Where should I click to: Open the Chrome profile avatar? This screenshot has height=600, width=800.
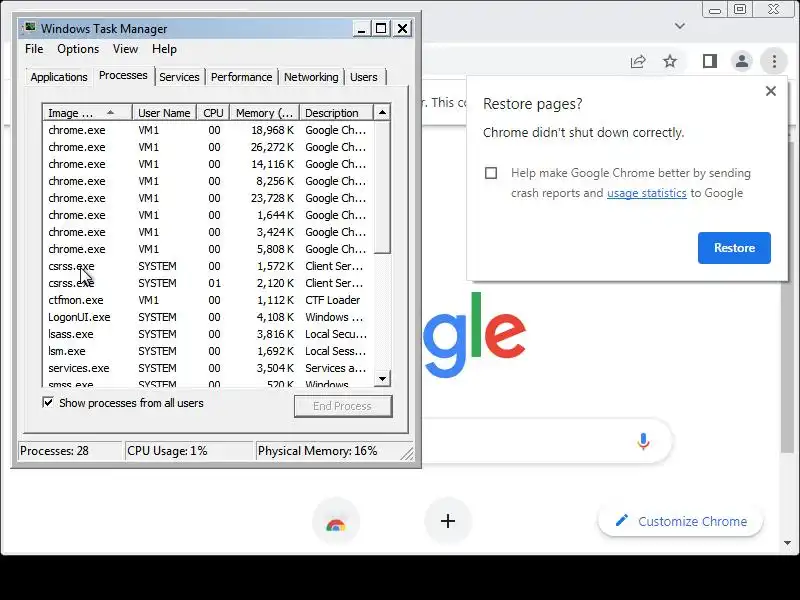click(742, 61)
